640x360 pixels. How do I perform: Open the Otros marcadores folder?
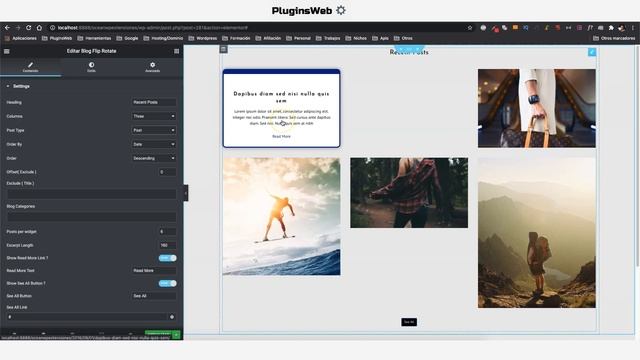pyautogui.click(x=614, y=38)
